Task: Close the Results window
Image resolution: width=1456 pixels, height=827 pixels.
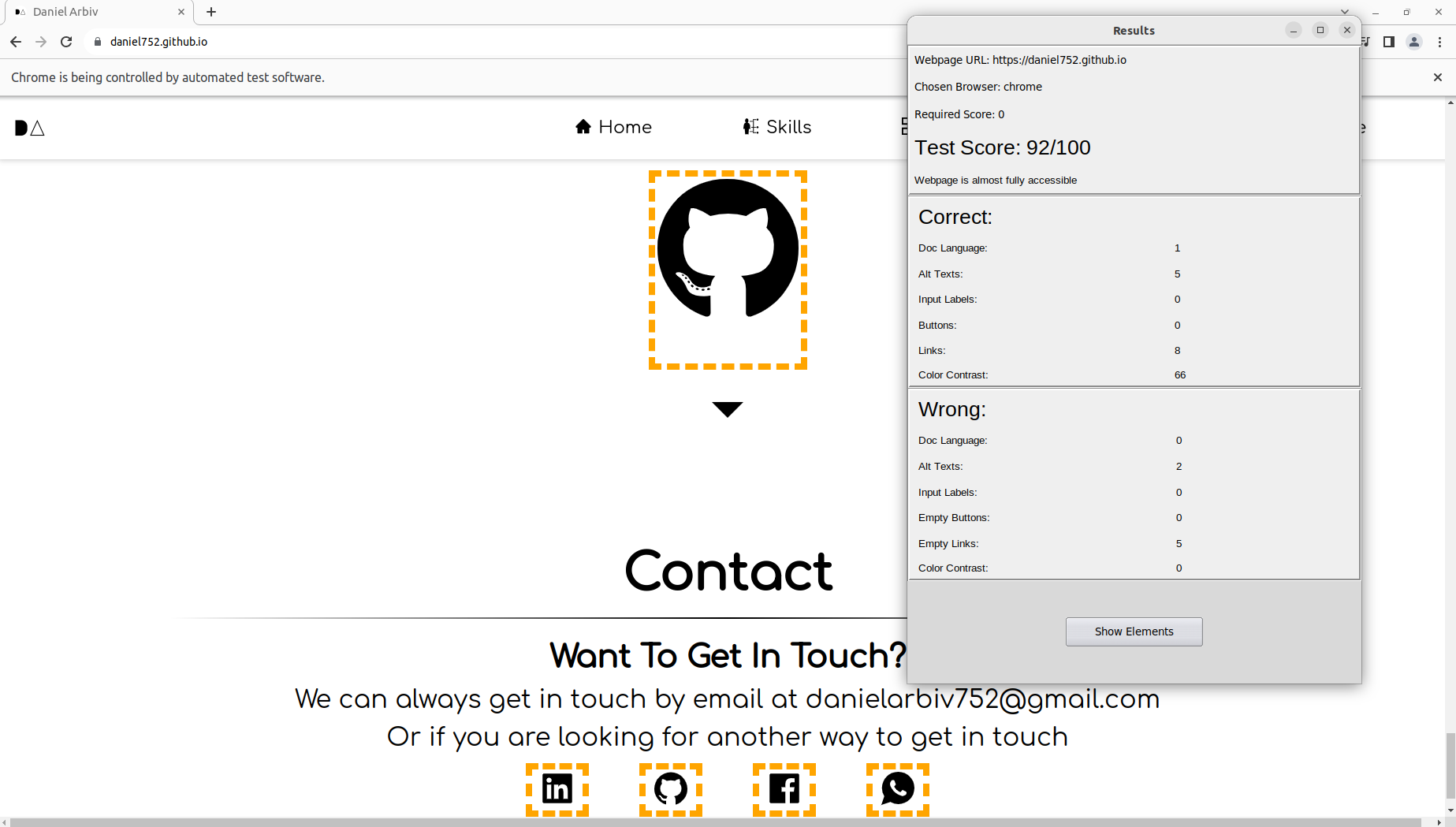Action: [x=1347, y=30]
